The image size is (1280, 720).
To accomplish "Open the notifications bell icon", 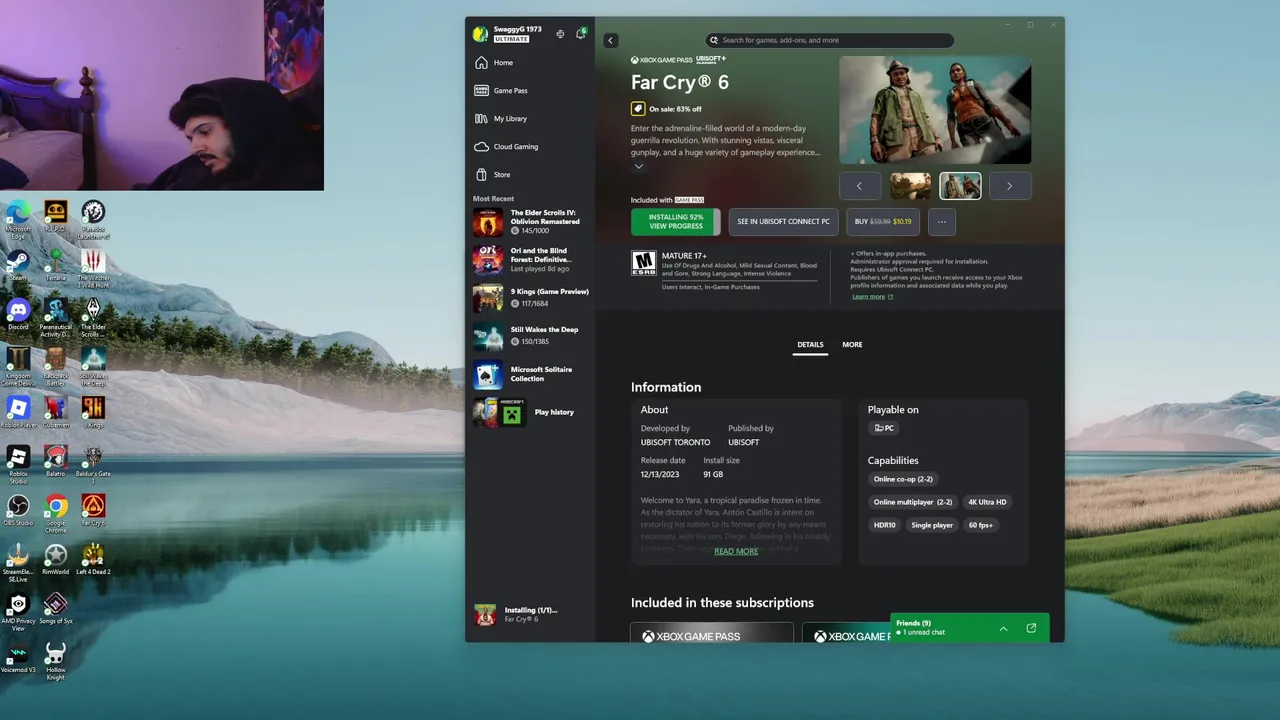I will [580, 34].
